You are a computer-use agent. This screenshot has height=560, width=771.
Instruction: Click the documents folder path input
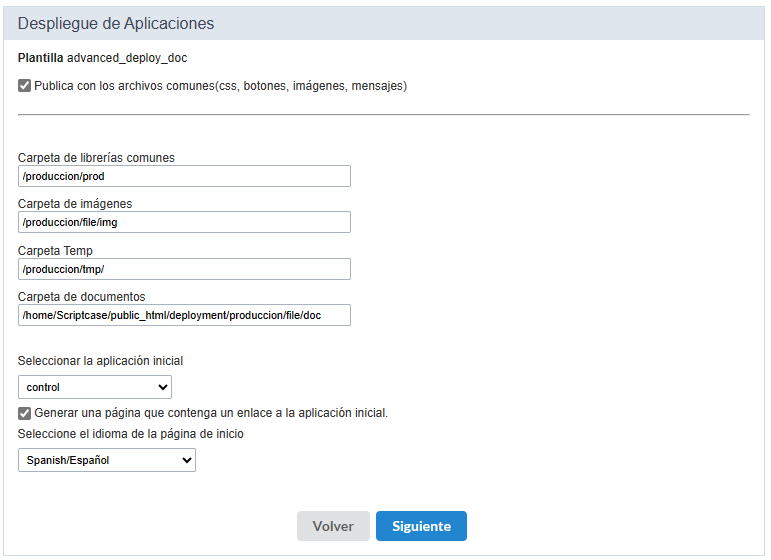[184, 315]
